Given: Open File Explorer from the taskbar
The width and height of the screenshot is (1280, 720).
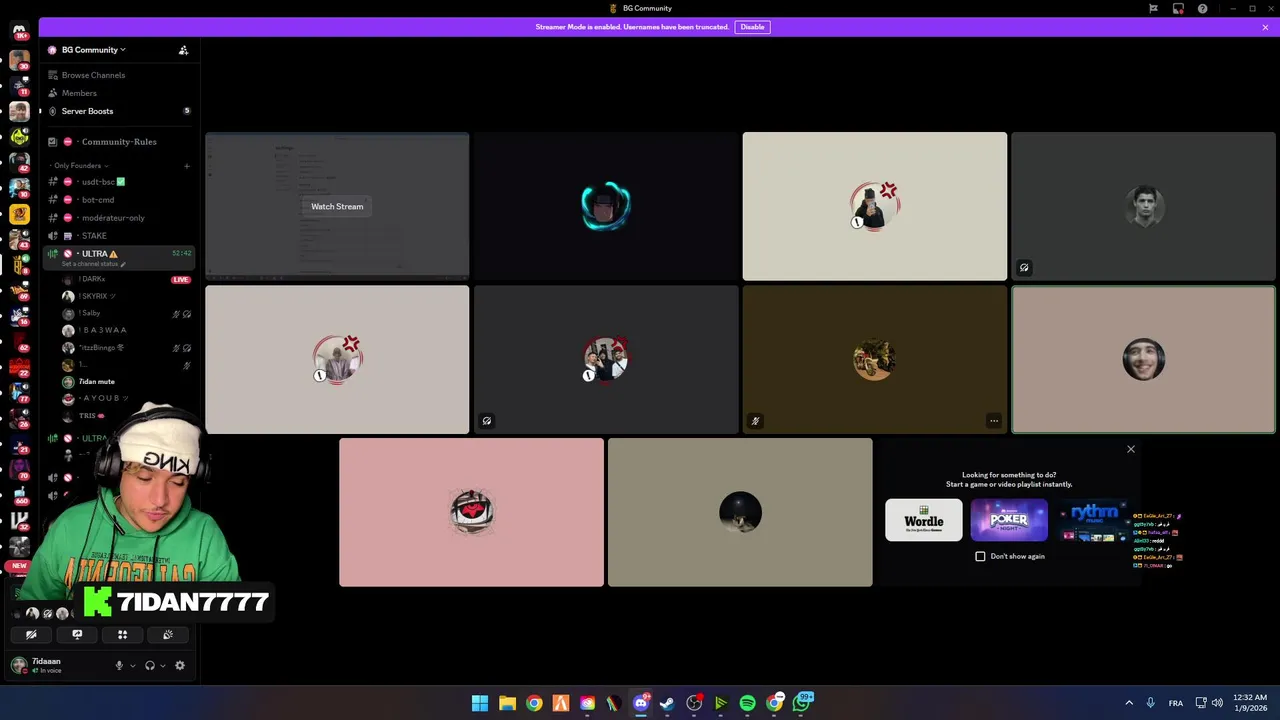Looking at the screenshot, I should (507, 703).
